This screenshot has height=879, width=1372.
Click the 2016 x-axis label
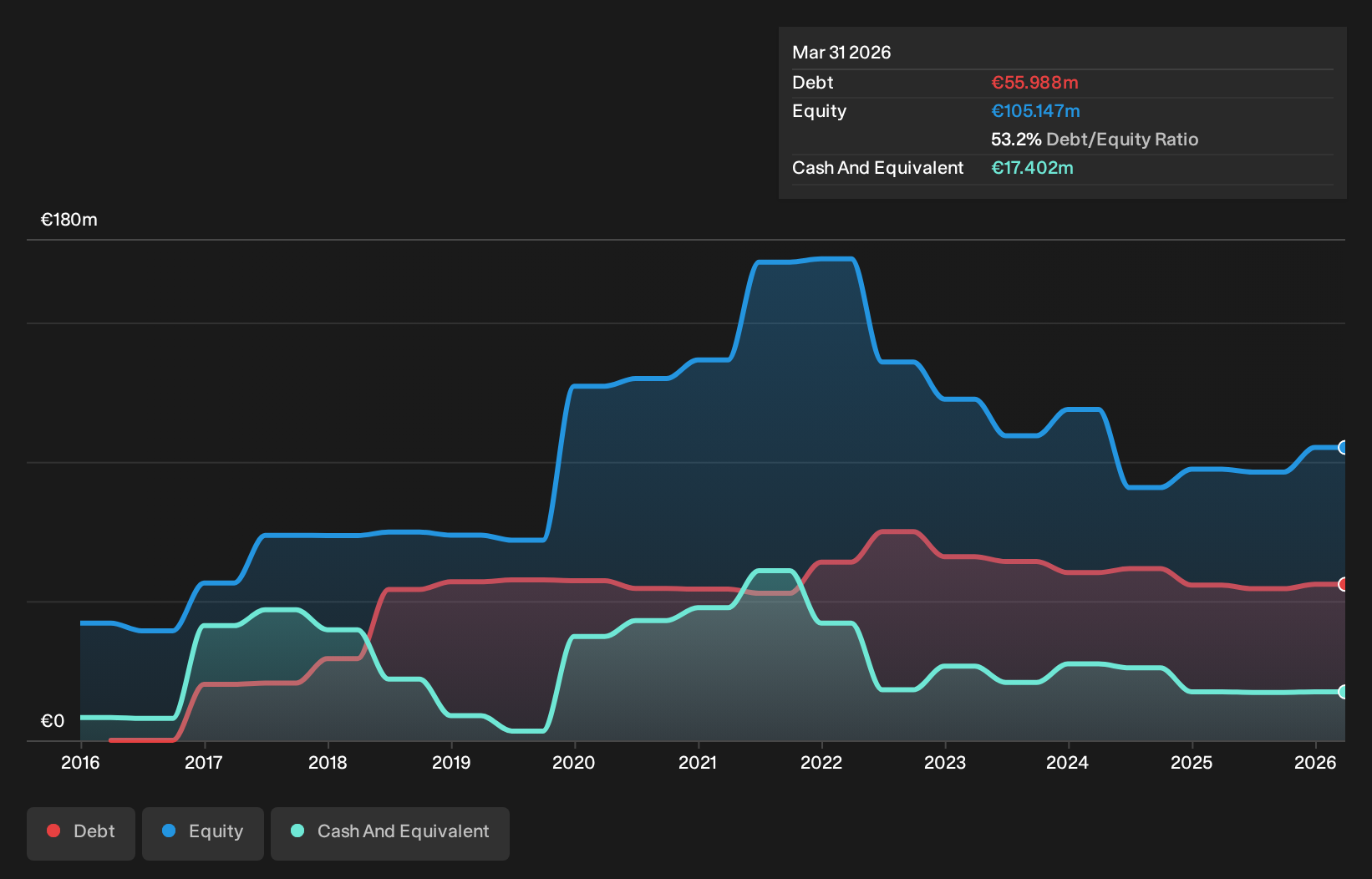click(x=80, y=762)
